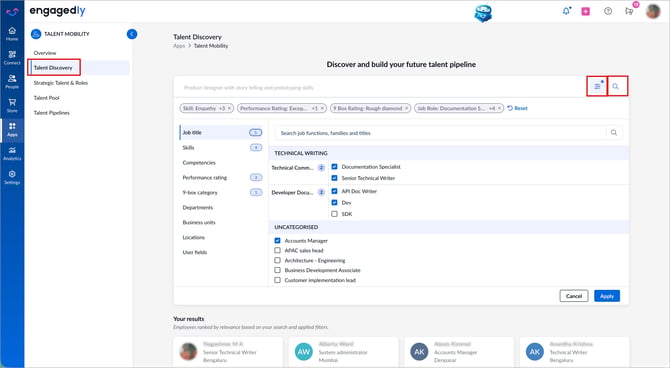This screenshot has width=670, height=368.
Task: Remove the 9 Box Rating filter chip
Action: [406, 109]
